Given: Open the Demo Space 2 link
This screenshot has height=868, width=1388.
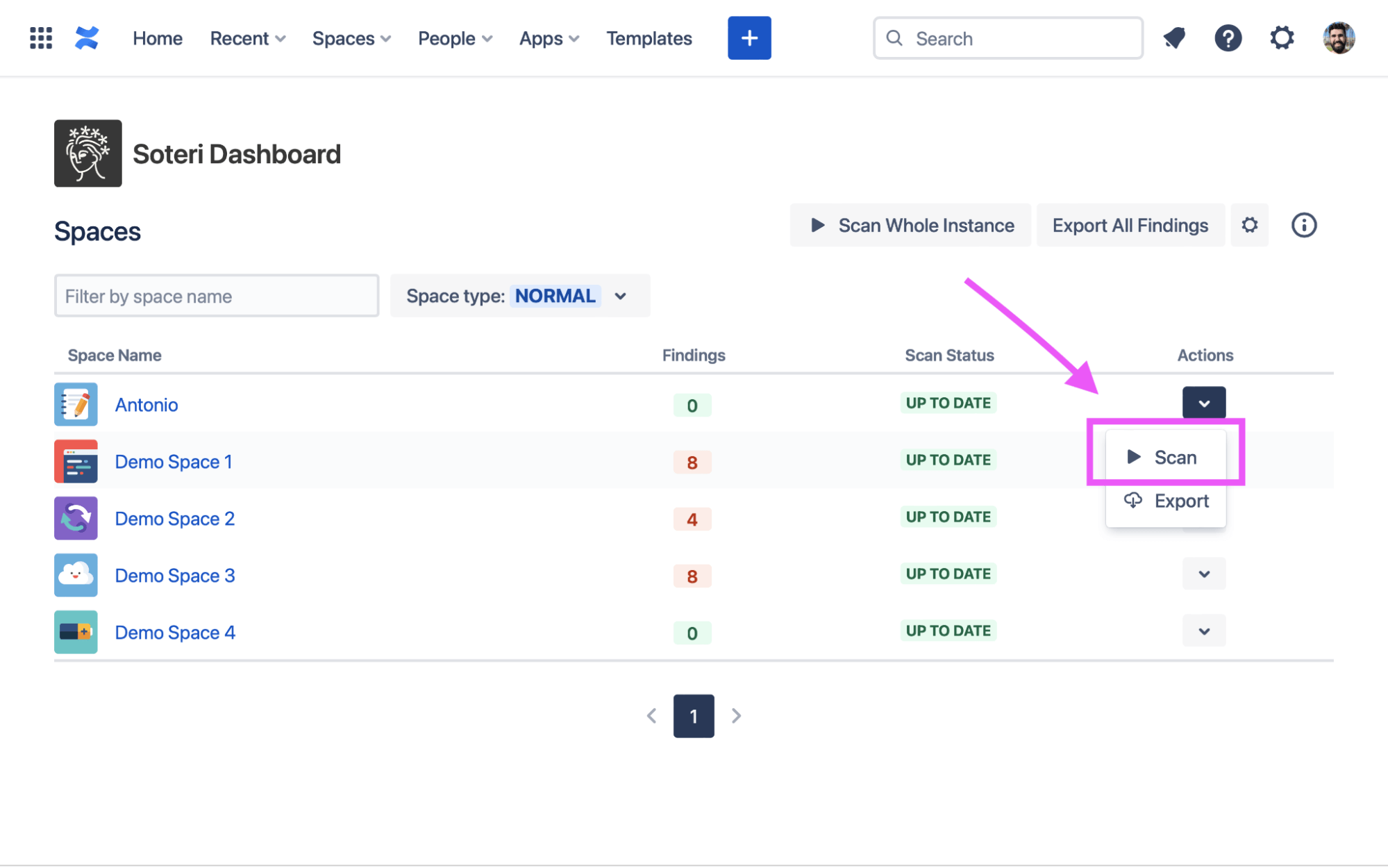Looking at the screenshot, I should (x=175, y=519).
